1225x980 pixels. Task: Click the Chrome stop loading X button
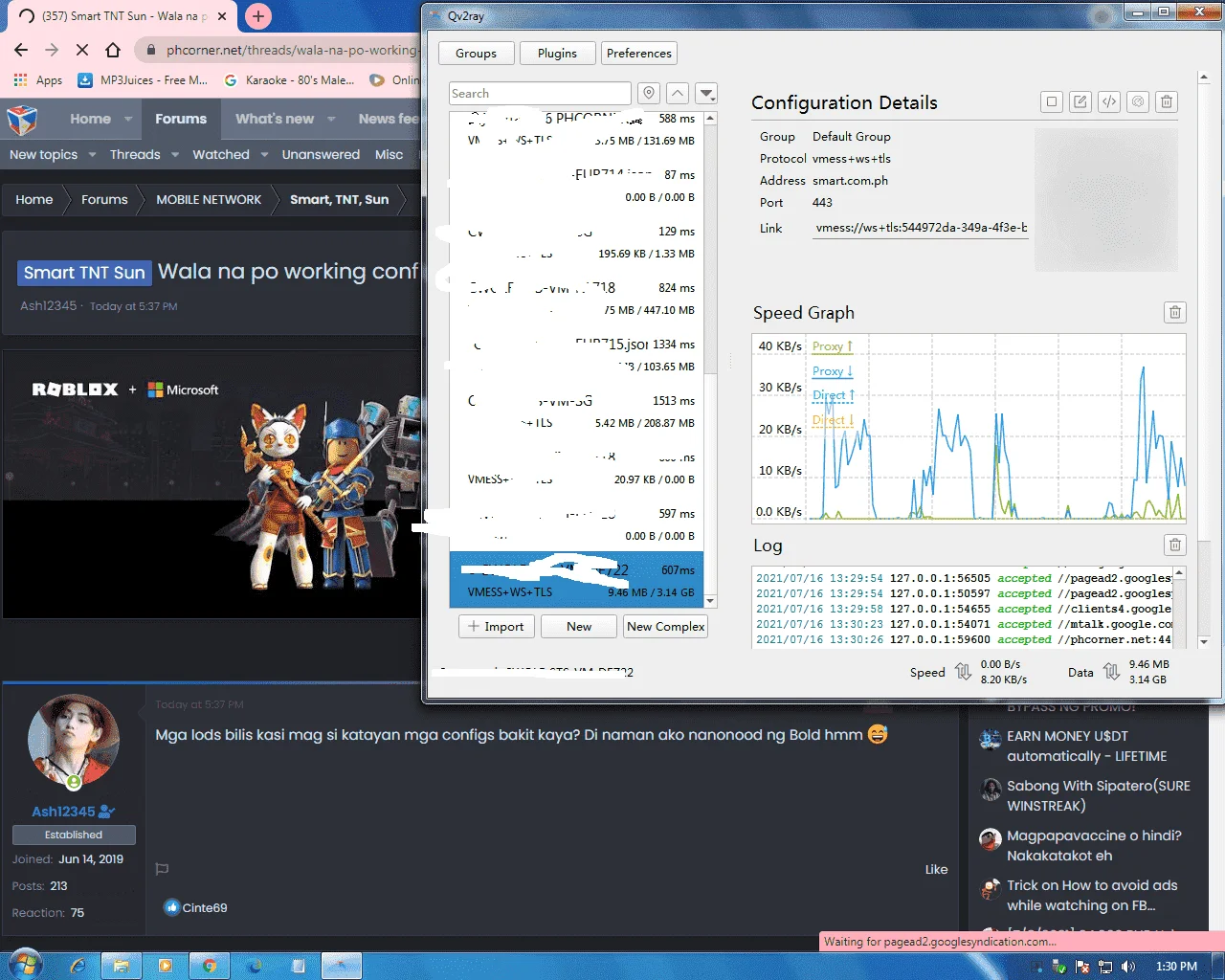click(81, 50)
